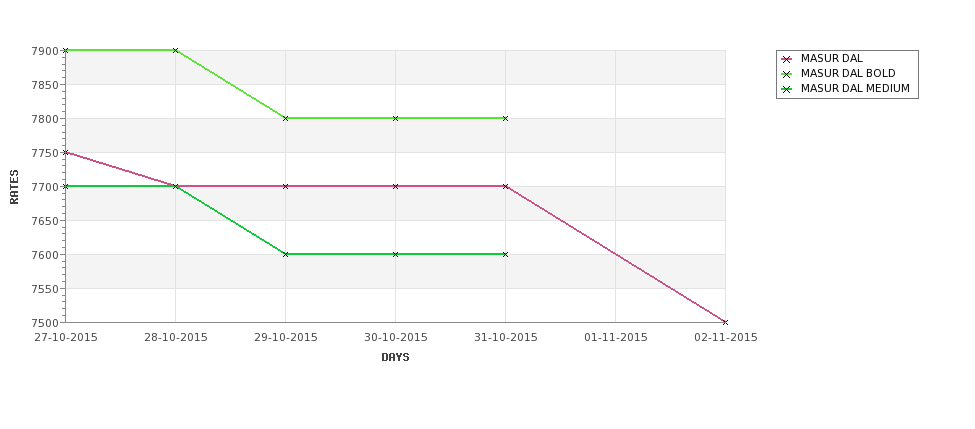Click the 01-11-2015 x-axis date label
This screenshot has width=975, height=429.
tap(616, 338)
